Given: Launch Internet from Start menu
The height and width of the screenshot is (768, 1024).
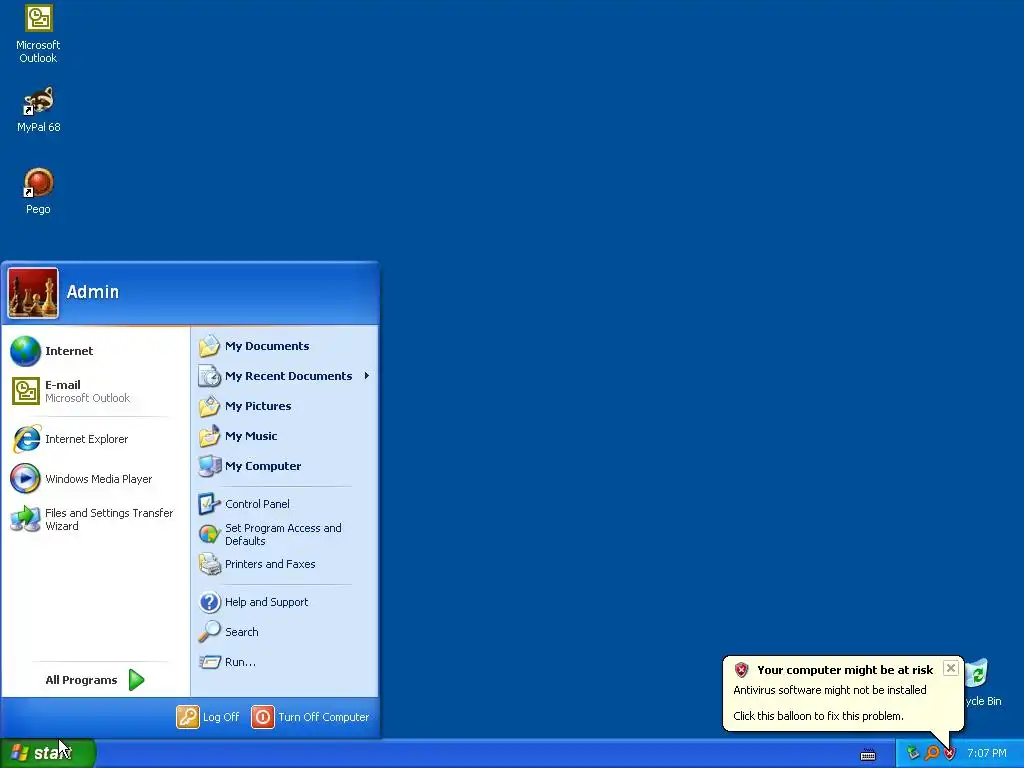Looking at the screenshot, I should (95, 351).
